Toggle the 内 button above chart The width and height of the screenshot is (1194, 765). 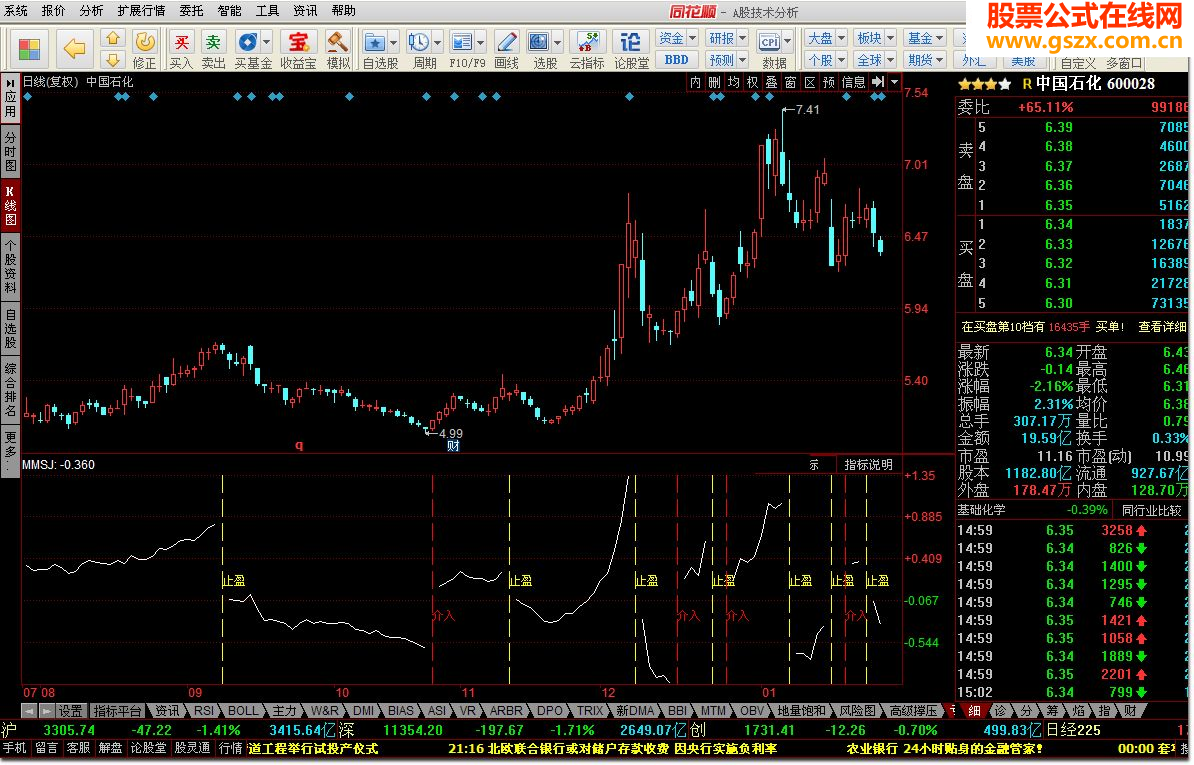pos(695,82)
